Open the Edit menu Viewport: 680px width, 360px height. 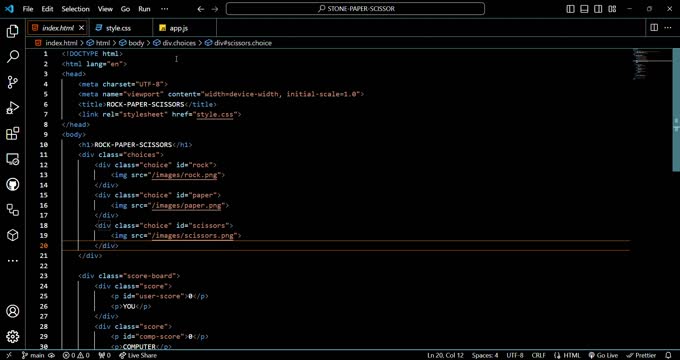pyautogui.click(x=47, y=9)
